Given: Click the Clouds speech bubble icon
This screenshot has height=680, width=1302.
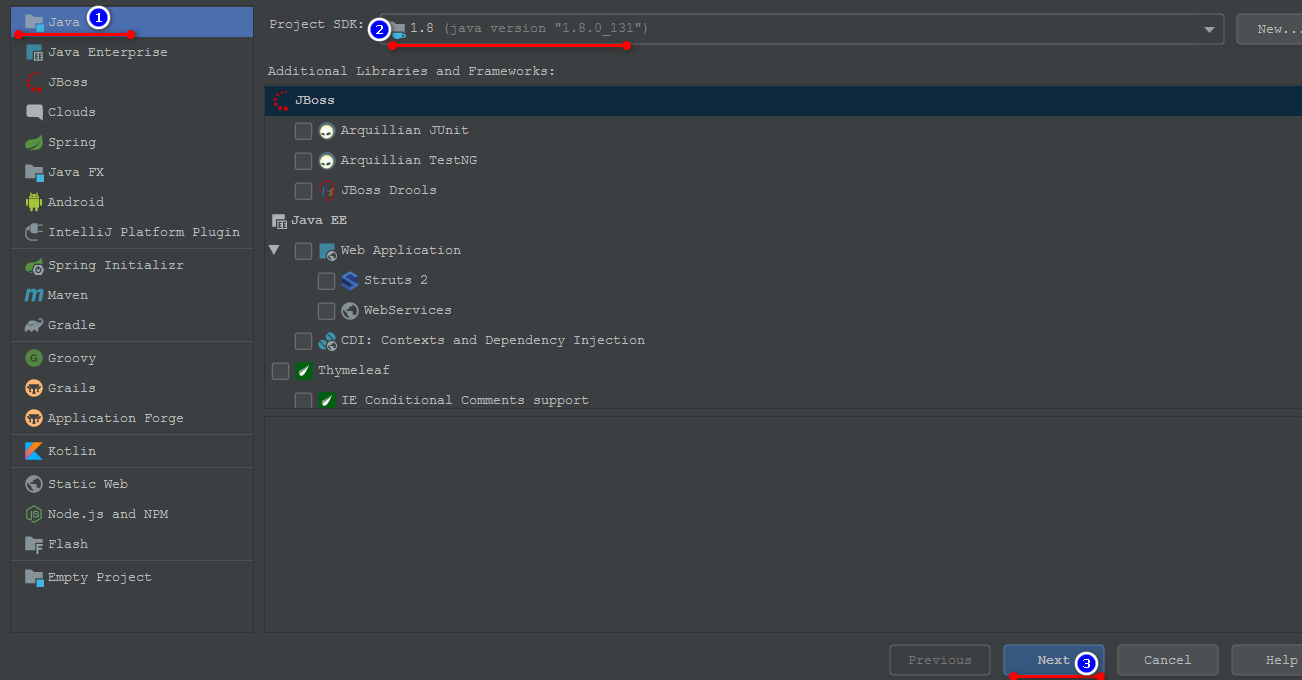Looking at the screenshot, I should [34, 112].
